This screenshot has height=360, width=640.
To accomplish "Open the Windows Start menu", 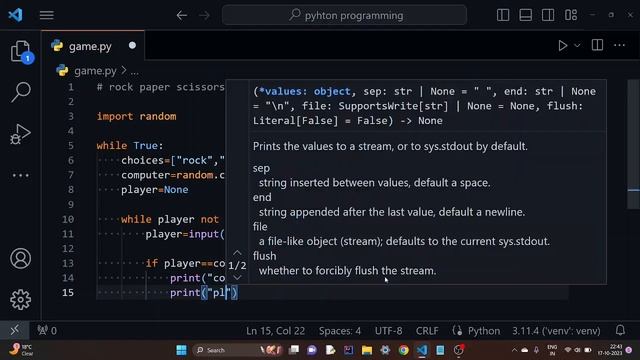I will [x=182, y=350].
